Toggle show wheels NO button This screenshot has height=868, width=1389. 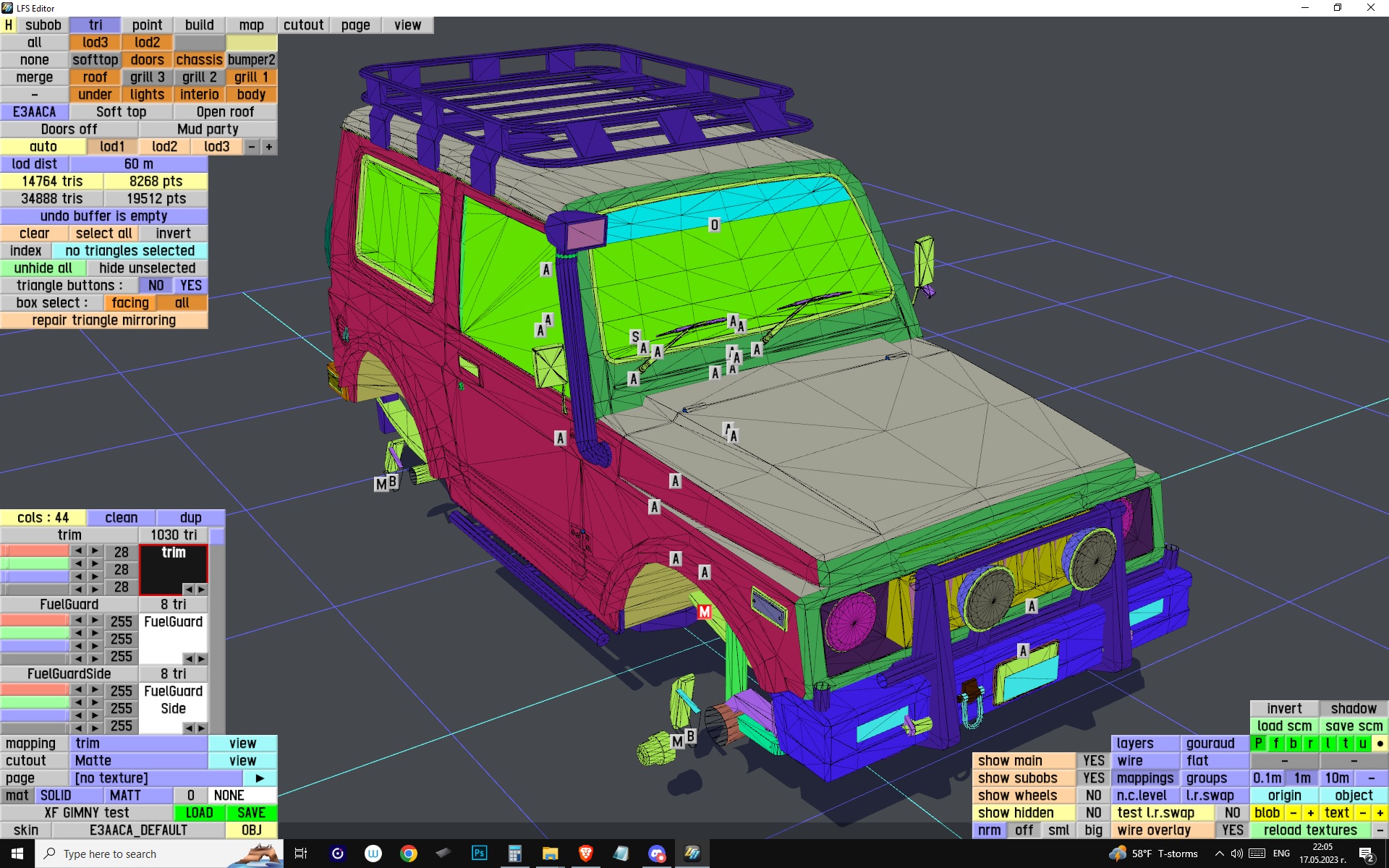1093,796
